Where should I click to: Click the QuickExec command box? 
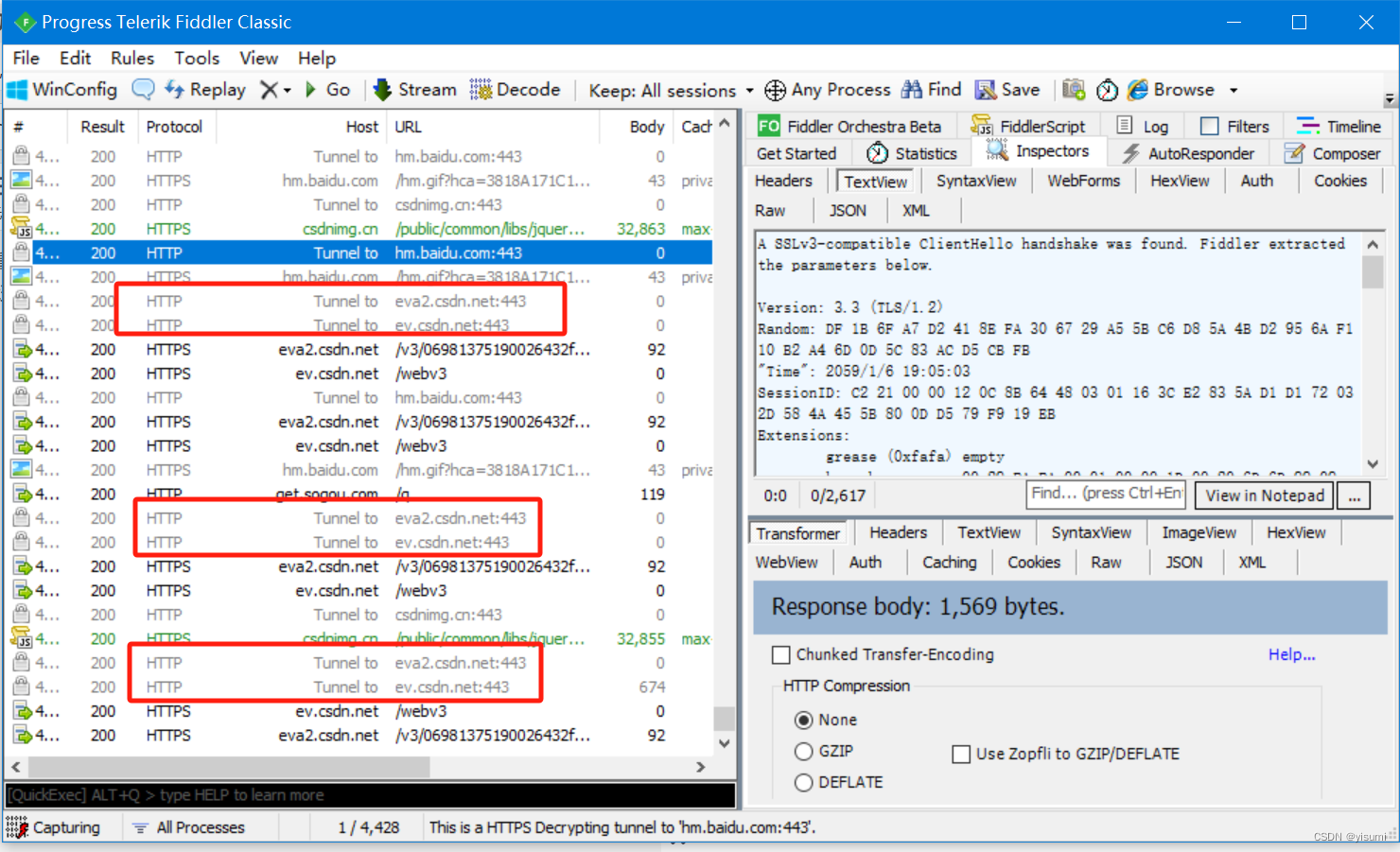(x=370, y=794)
